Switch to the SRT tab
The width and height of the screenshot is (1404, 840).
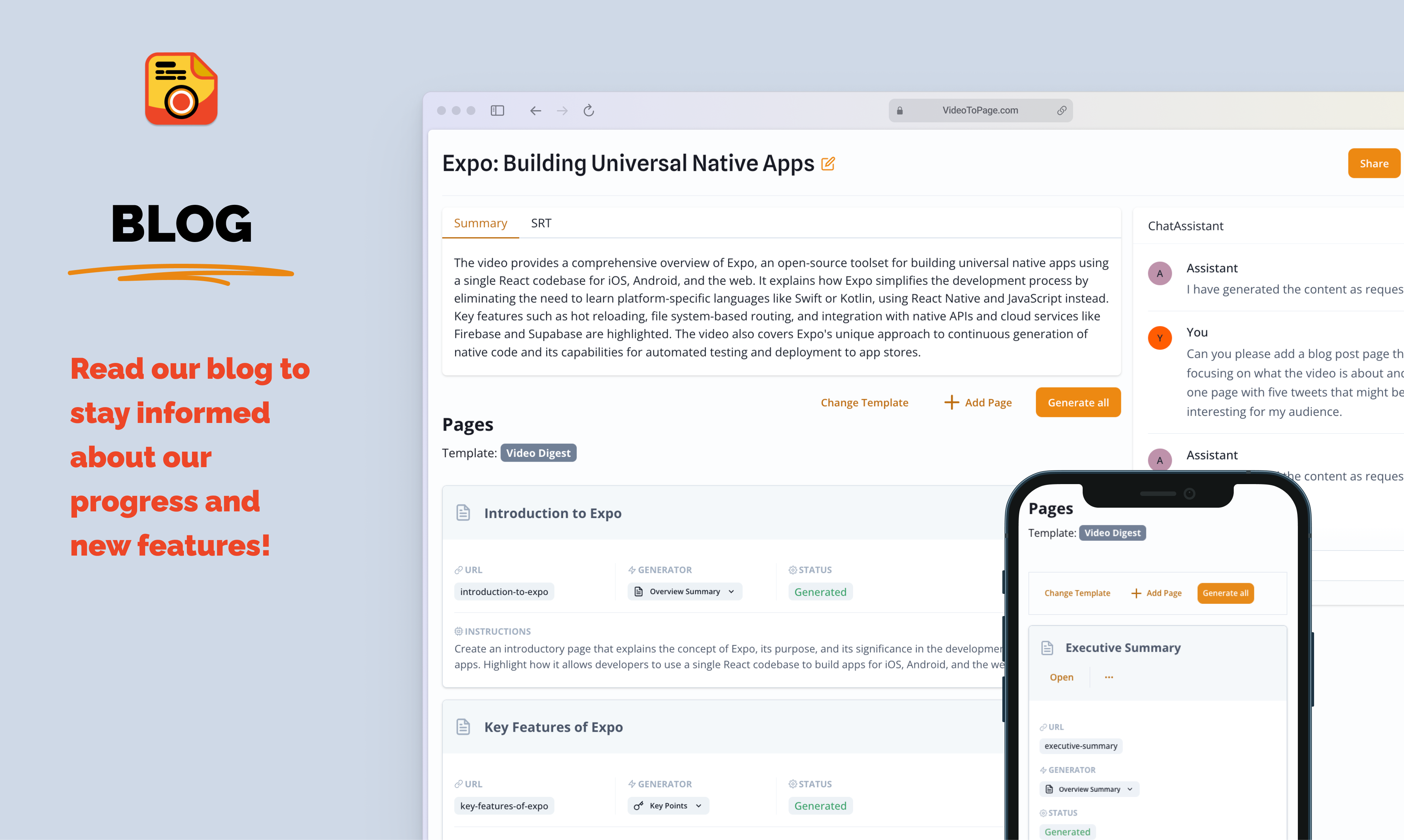click(541, 223)
